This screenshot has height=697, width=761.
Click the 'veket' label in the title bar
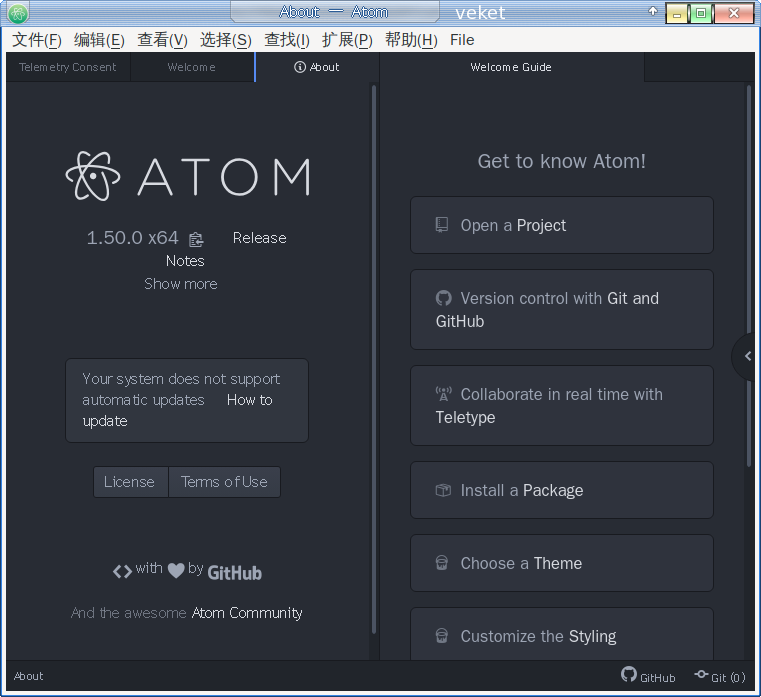pyautogui.click(x=480, y=13)
